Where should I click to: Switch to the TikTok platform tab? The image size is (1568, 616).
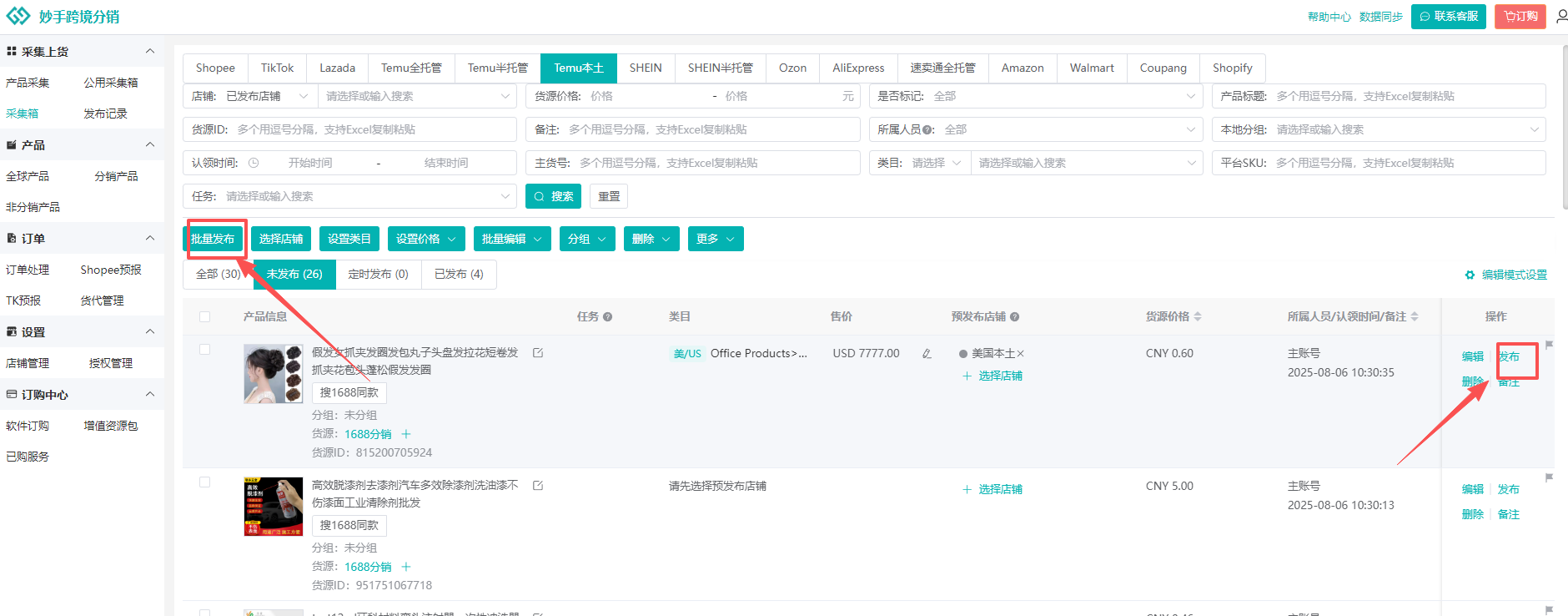click(277, 68)
